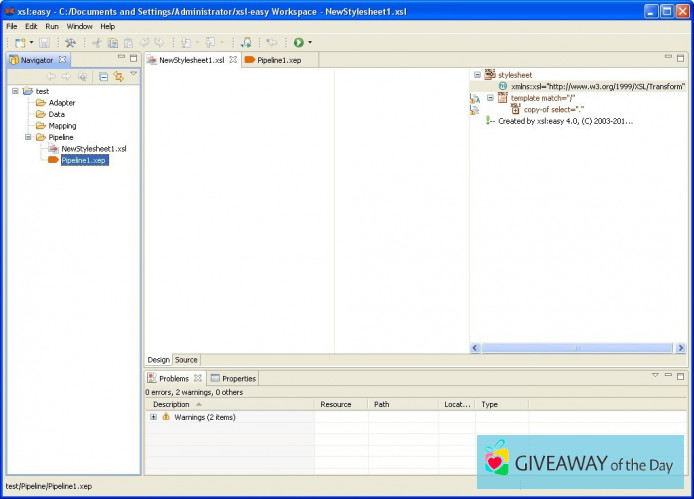Screen dimensions: 694x499
Task: Close the NewStylesheet1.xsl editor tab
Action: pos(233,60)
